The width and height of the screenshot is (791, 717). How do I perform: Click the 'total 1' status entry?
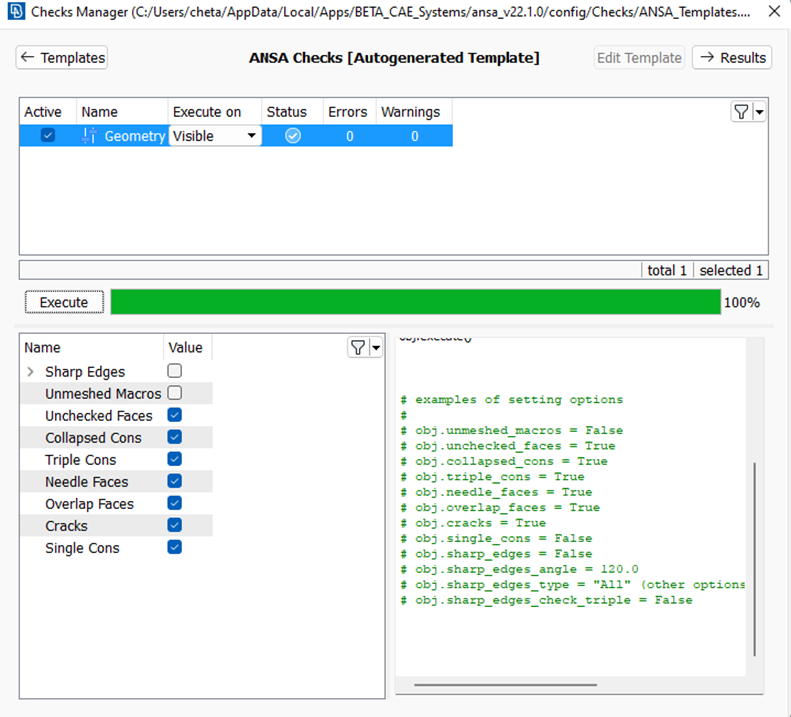[x=667, y=270]
